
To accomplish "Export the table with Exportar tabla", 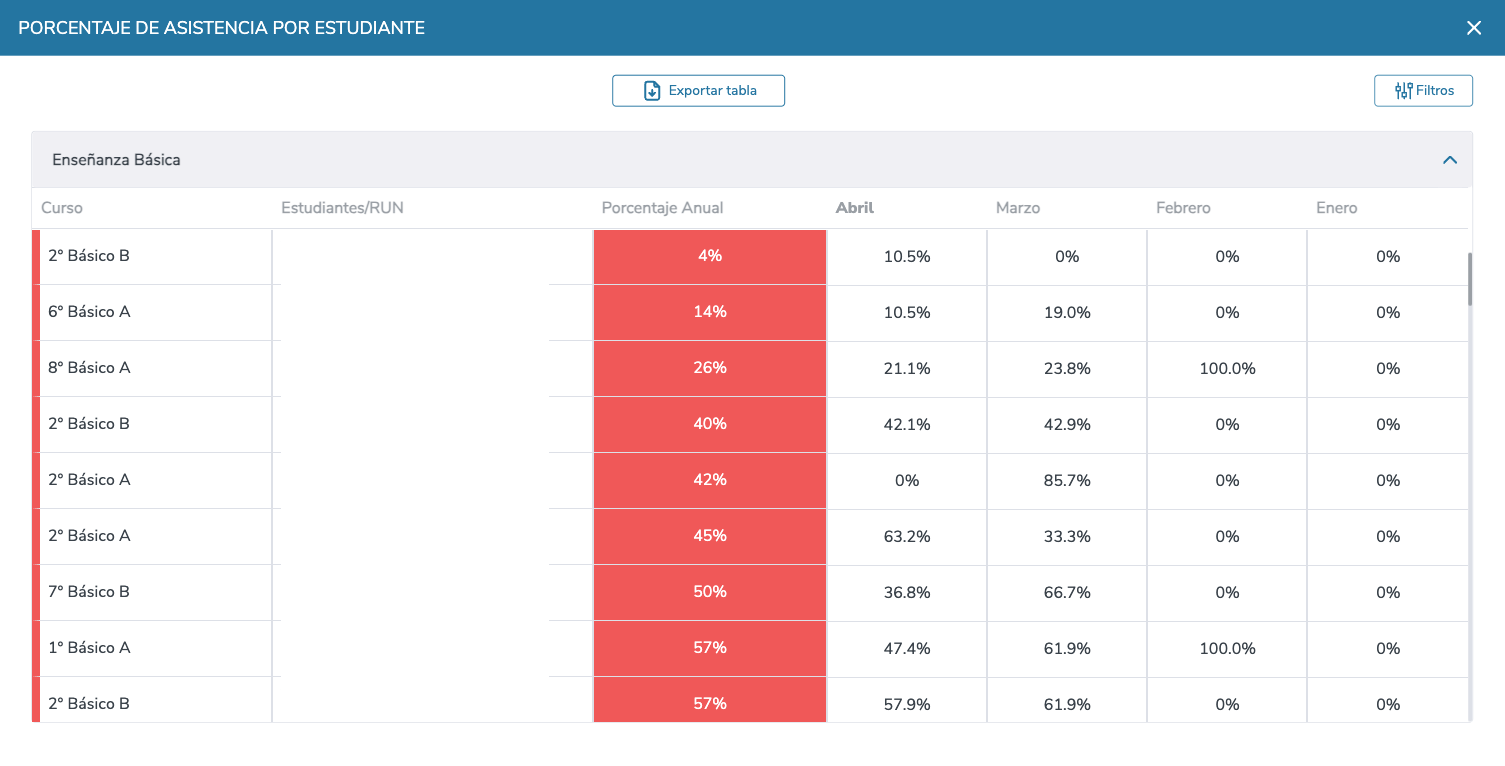I will pos(698,91).
